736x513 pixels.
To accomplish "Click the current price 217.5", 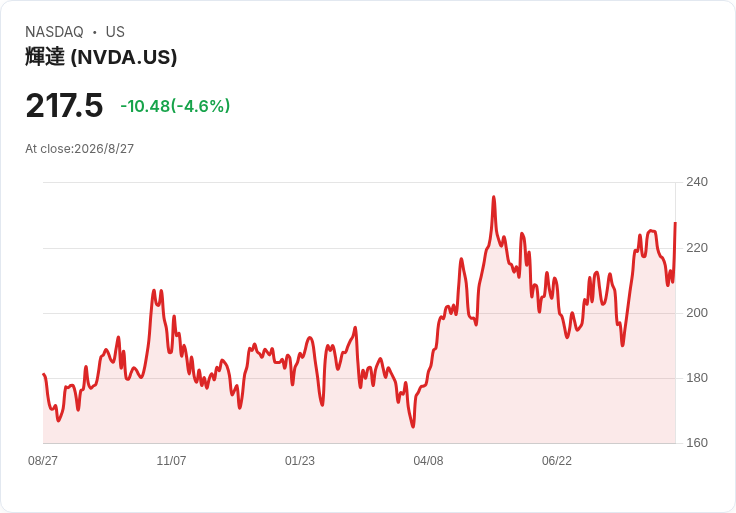I will click(x=64, y=106).
